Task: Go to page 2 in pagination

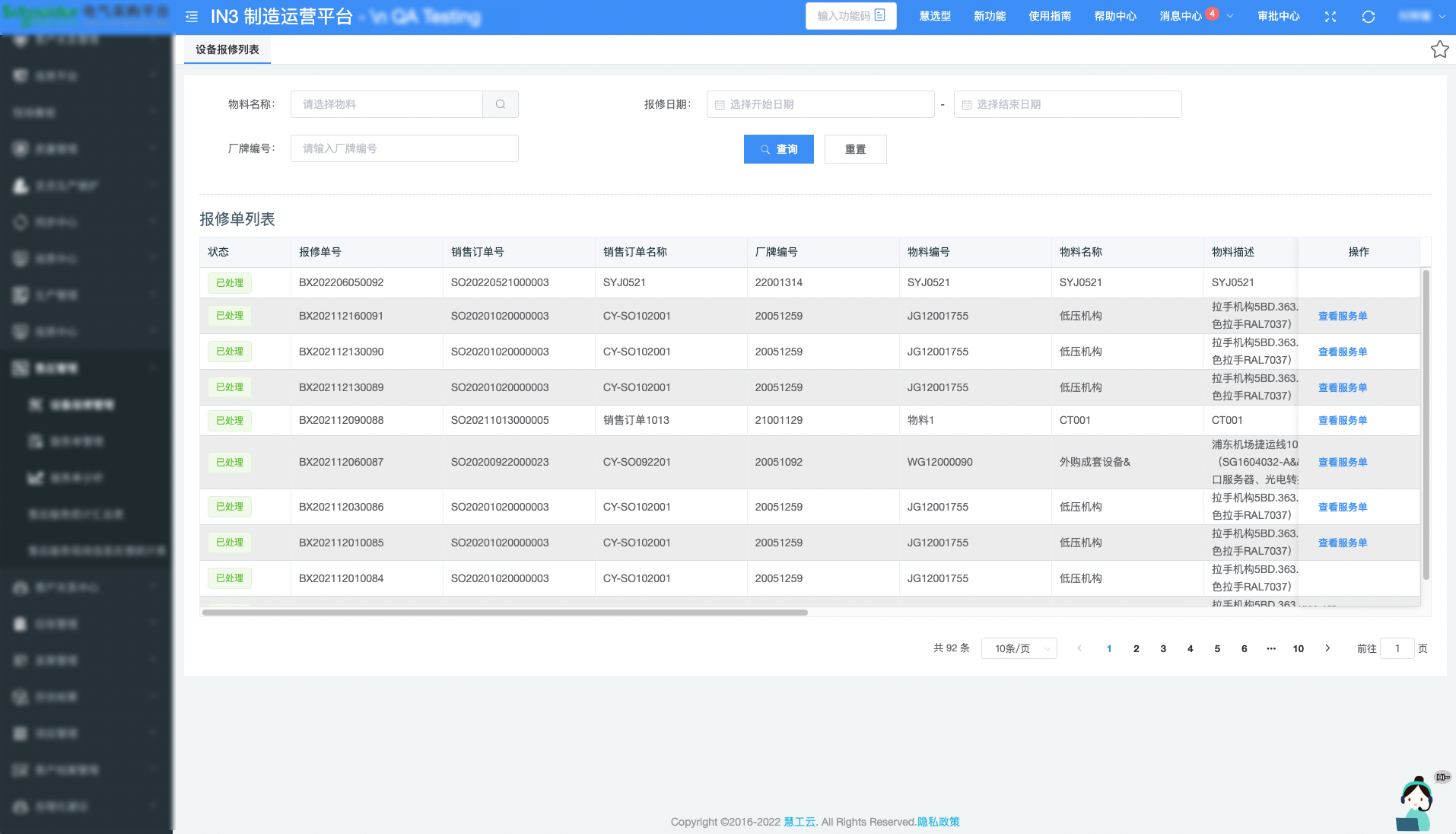Action: (1137, 648)
